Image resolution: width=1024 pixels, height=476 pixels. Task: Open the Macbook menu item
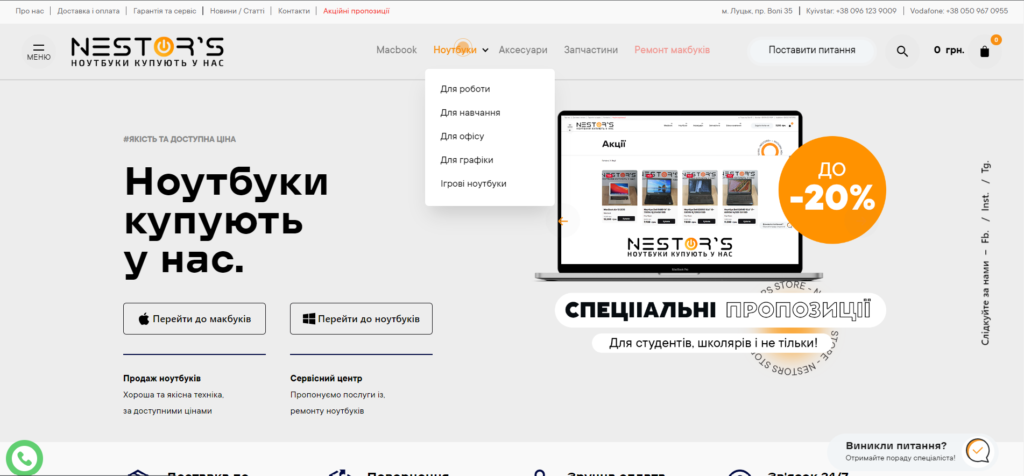point(396,50)
